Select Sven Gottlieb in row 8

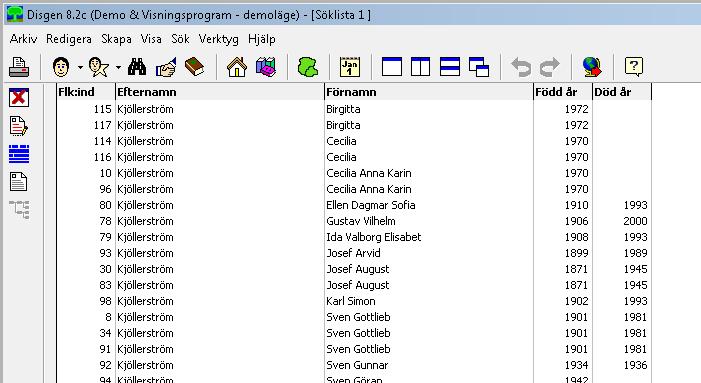(358, 317)
